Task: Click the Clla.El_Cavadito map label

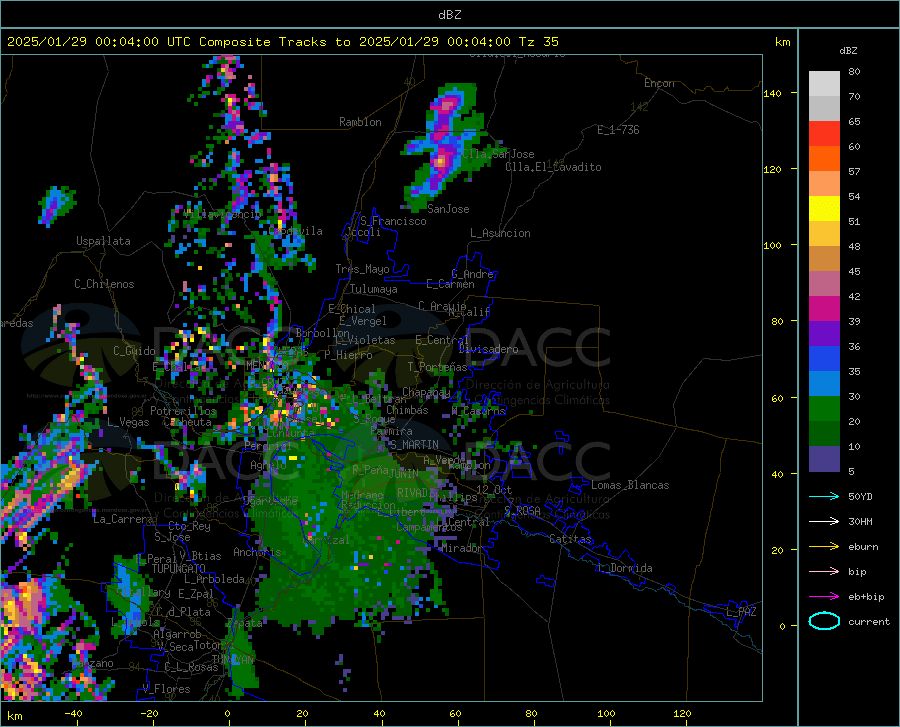Action: click(x=553, y=167)
